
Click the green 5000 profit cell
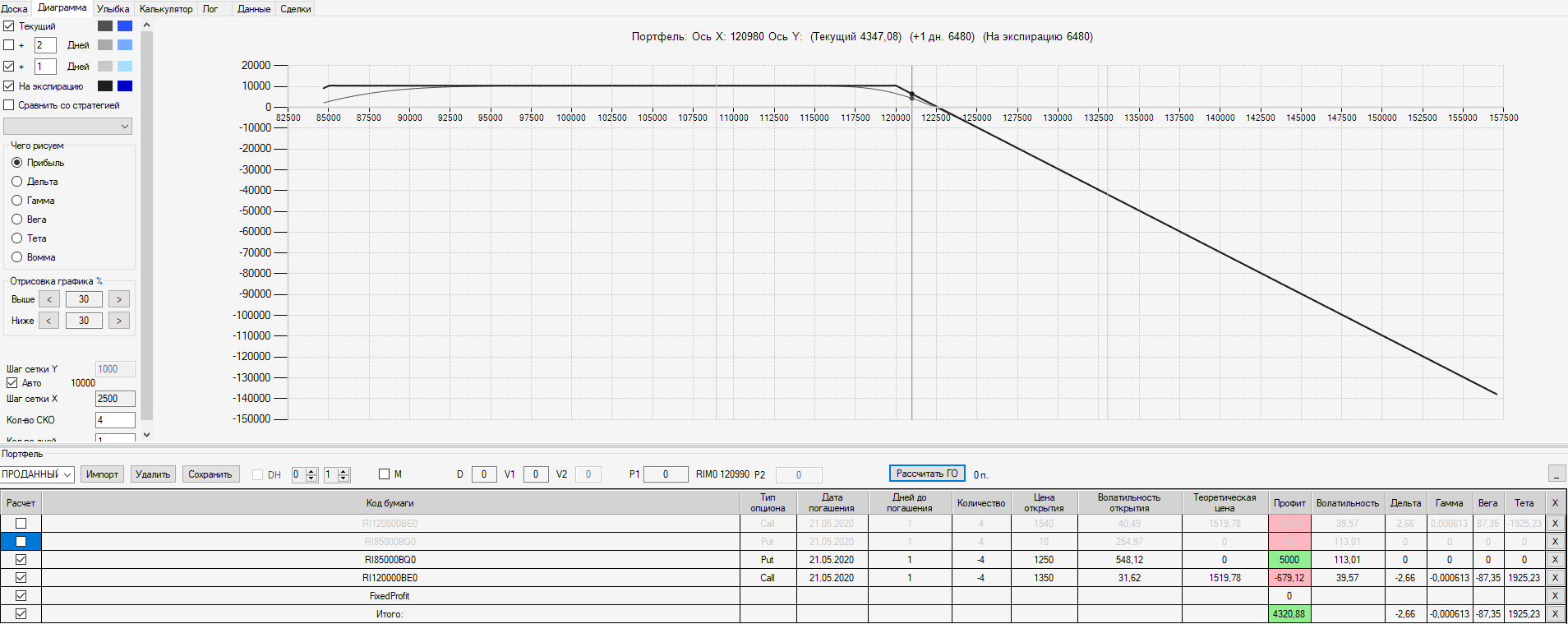[x=1289, y=560]
